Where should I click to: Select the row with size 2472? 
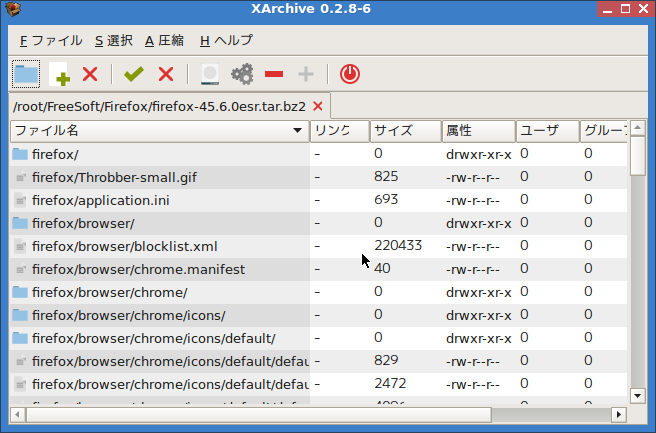(318, 384)
